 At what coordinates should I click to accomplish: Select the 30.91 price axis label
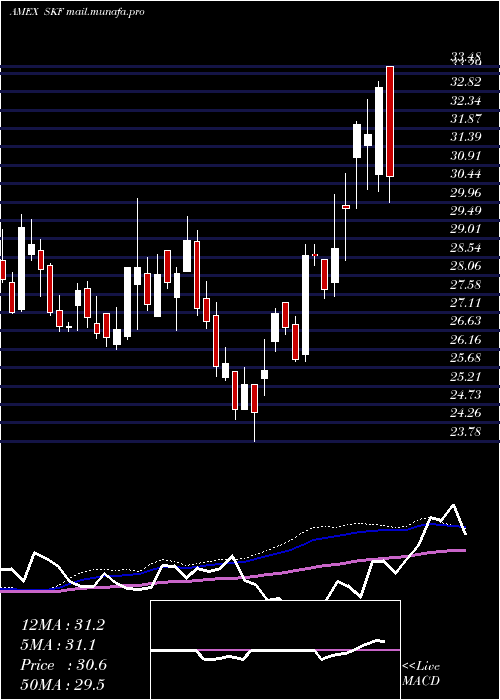(466, 156)
